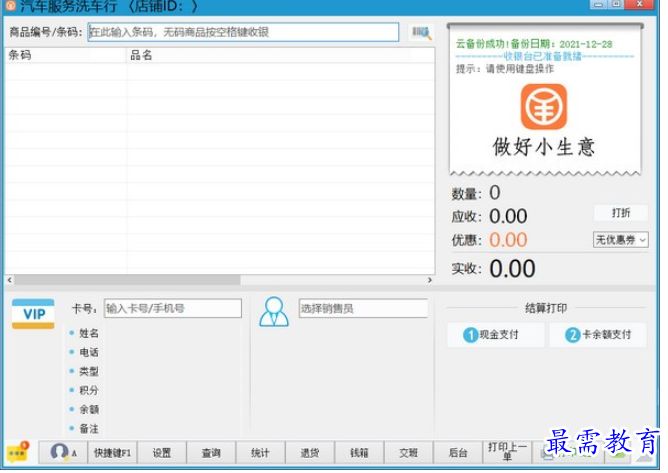Click the user account A button

click(x=63, y=453)
